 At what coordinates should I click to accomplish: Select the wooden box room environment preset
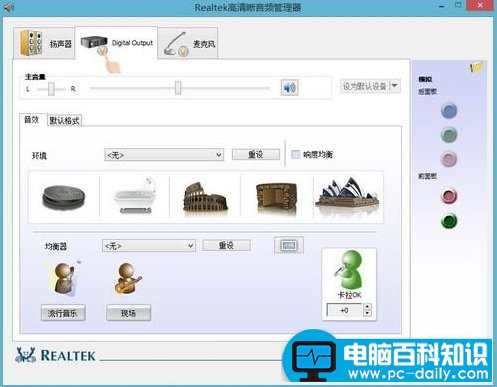276,197
